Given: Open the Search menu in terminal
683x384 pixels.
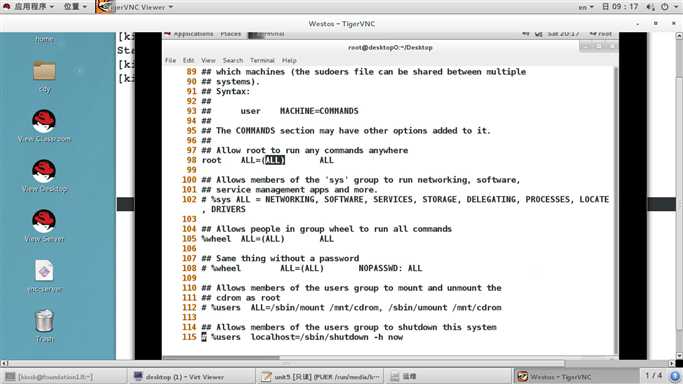Looking at the screenshot, I should click(x=233, y=61).
